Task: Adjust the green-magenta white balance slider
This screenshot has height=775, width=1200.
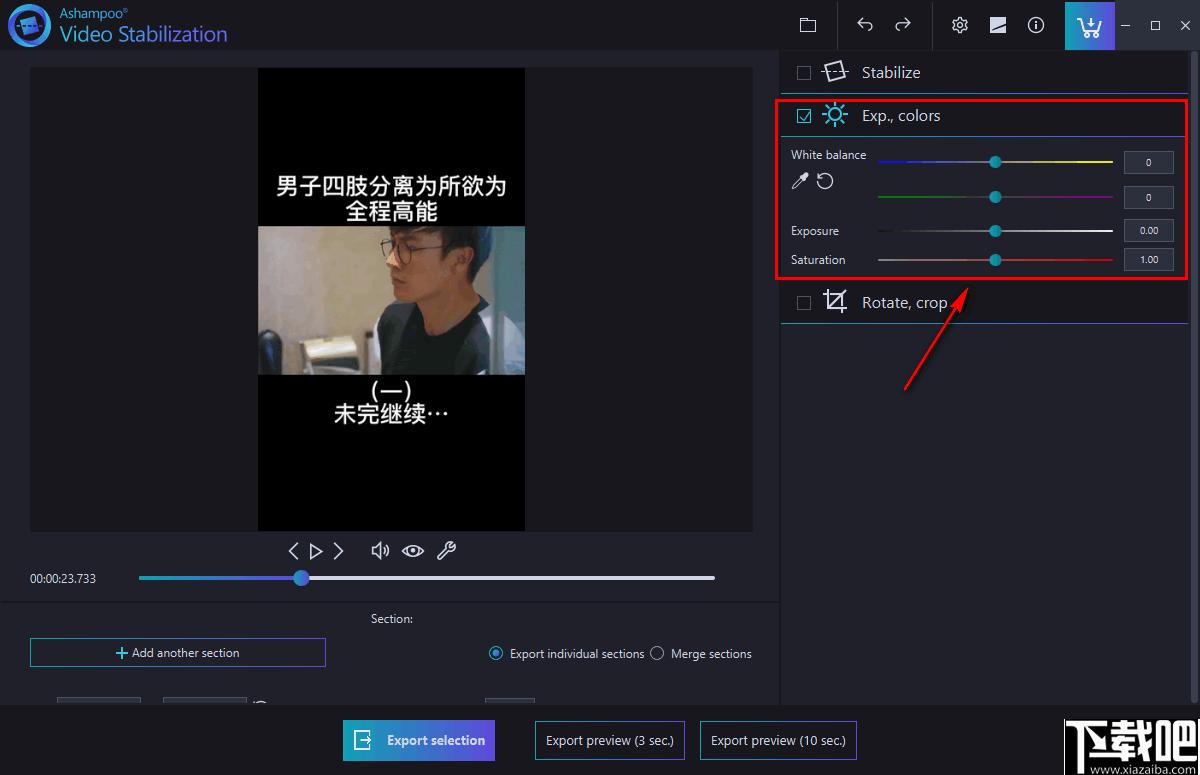Action: click(995, 197)
